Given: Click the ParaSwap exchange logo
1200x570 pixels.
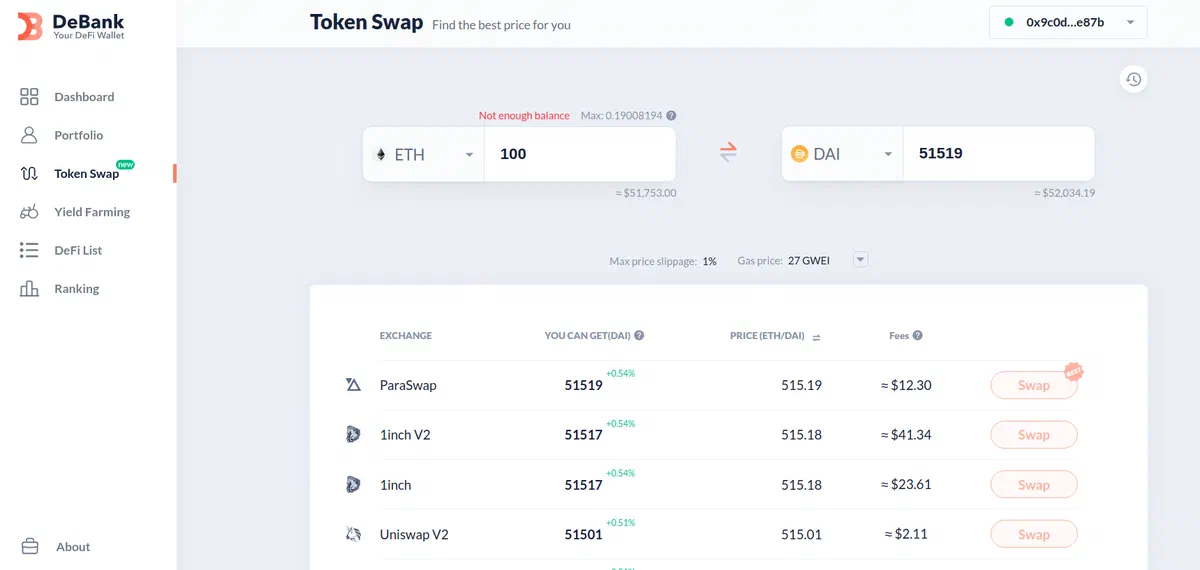Looking at the screenshot, I should tap(353, 385).
